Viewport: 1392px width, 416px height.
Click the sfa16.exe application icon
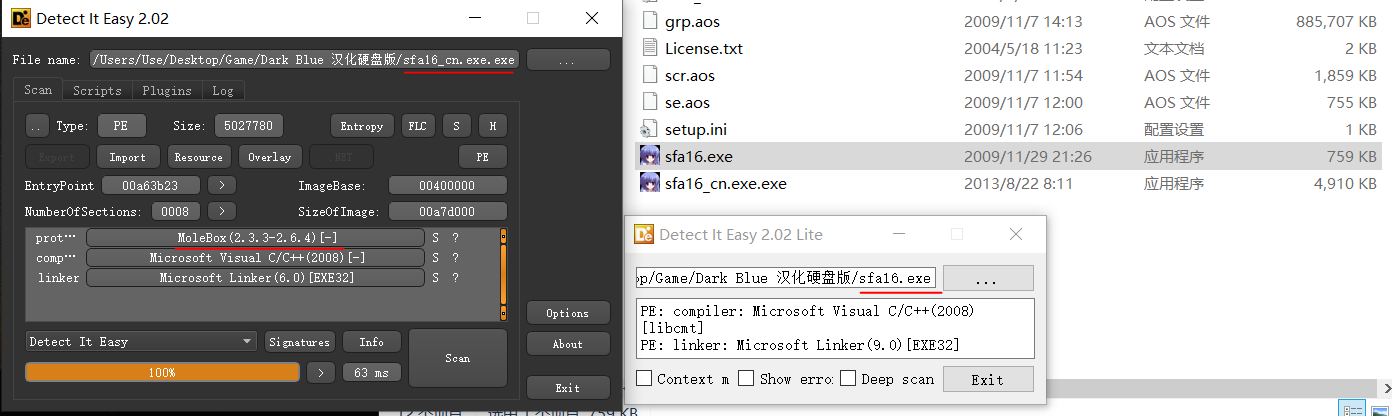(650, 157)
